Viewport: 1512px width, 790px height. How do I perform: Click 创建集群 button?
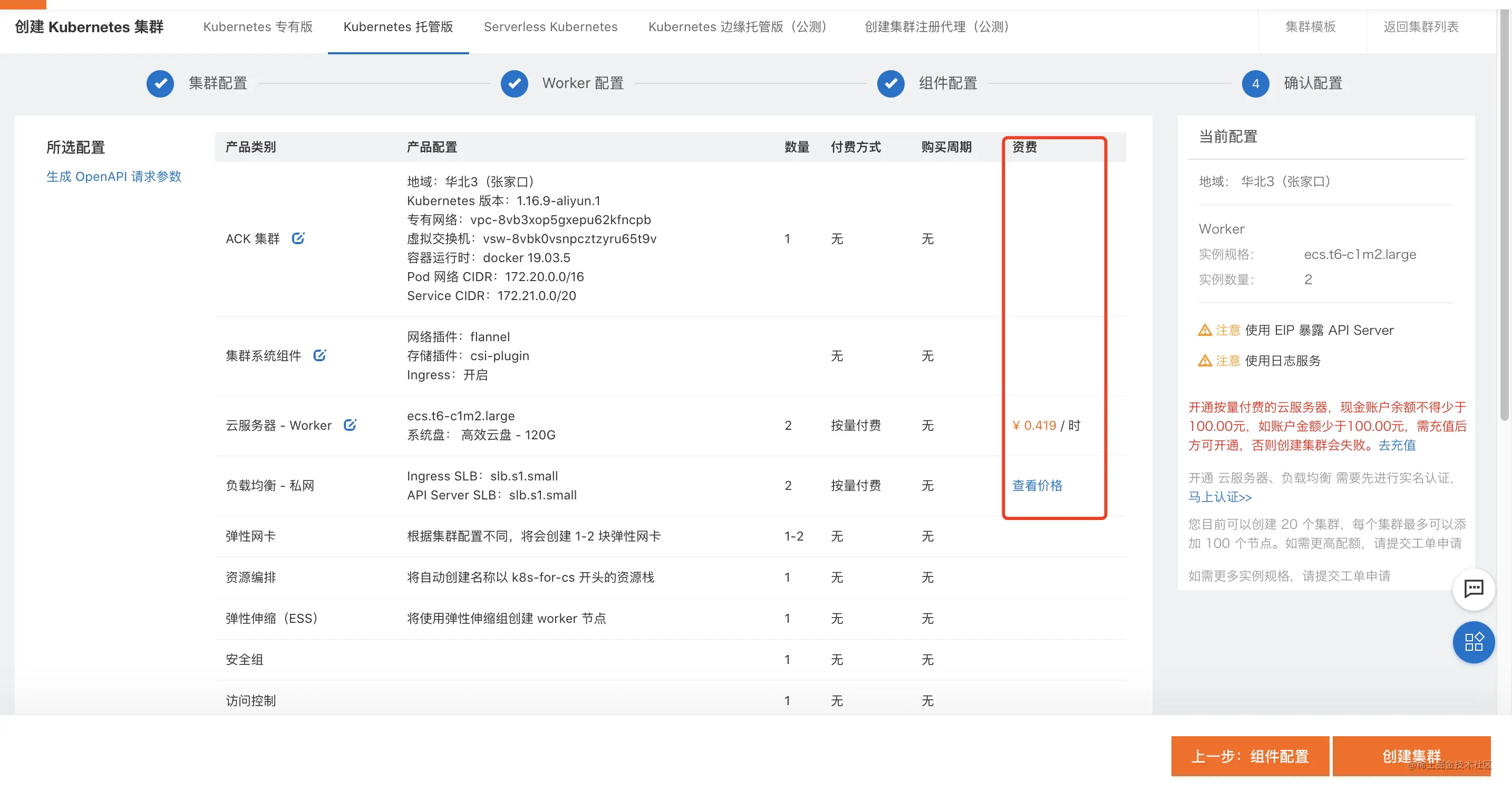pos(1412,756)
